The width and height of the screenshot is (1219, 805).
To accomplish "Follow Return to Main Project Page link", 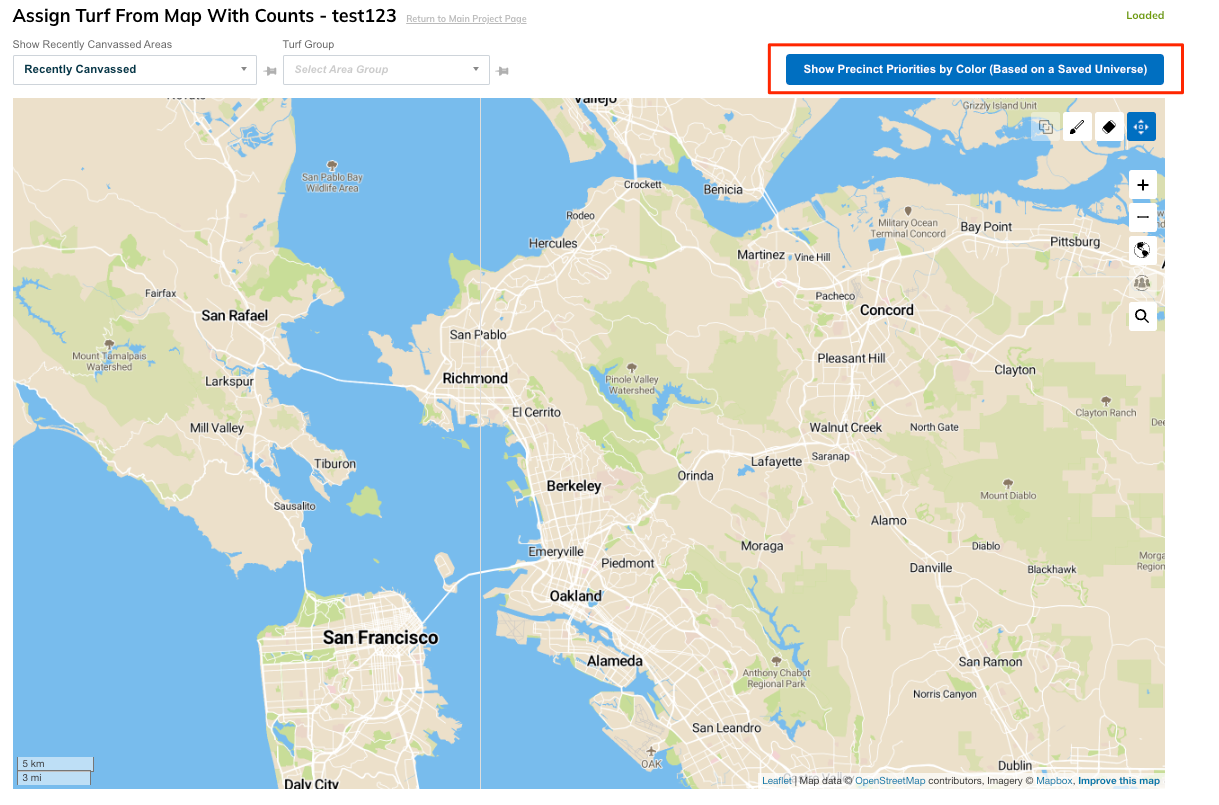I will [466, 19].
